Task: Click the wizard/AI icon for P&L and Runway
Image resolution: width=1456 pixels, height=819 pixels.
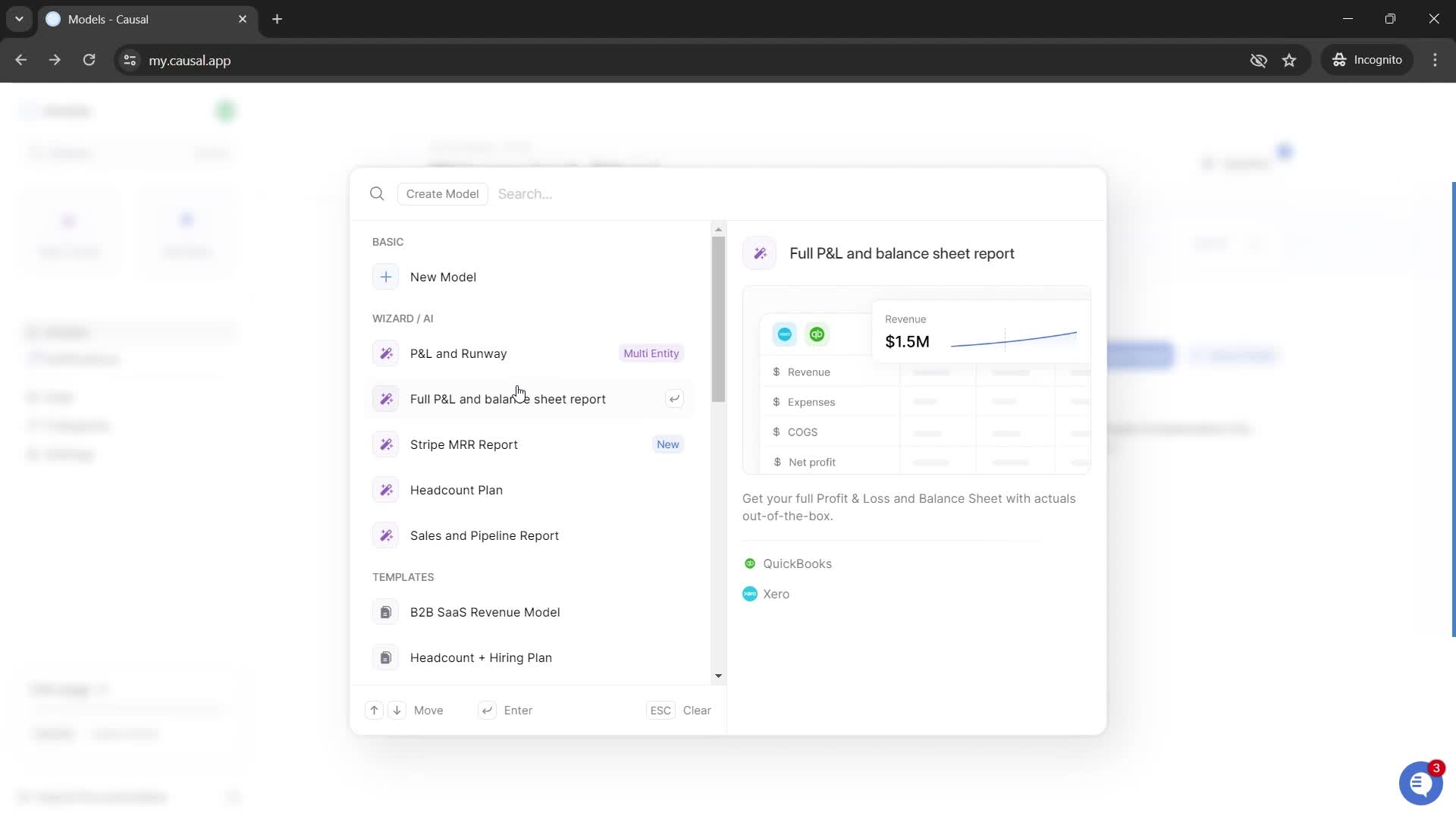Action: click(386, 353)
